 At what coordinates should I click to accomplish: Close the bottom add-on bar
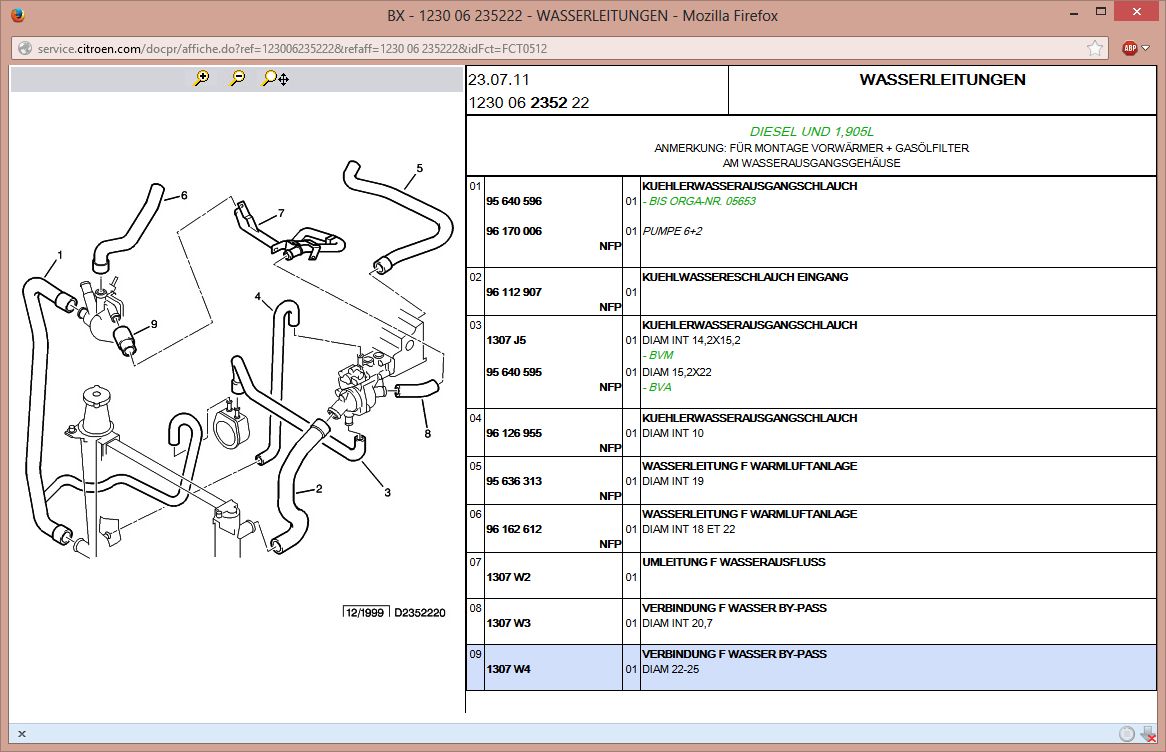22,734
